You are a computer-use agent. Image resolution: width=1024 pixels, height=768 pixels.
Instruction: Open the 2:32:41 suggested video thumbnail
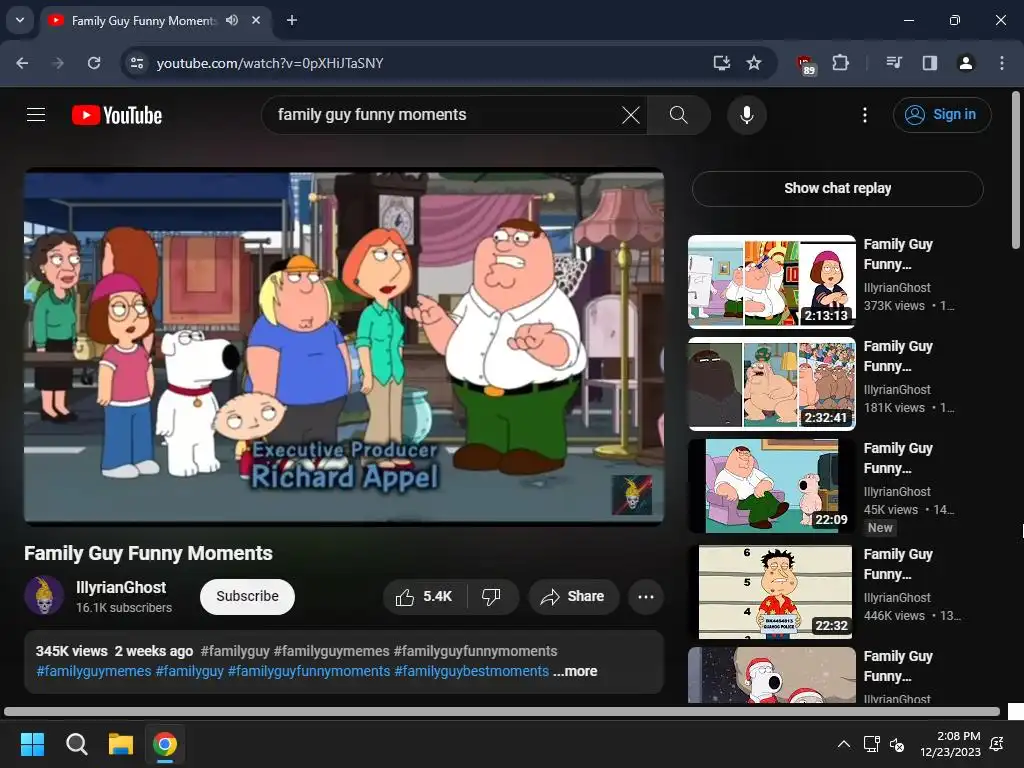pyautogui.click(x=772, y=384)
